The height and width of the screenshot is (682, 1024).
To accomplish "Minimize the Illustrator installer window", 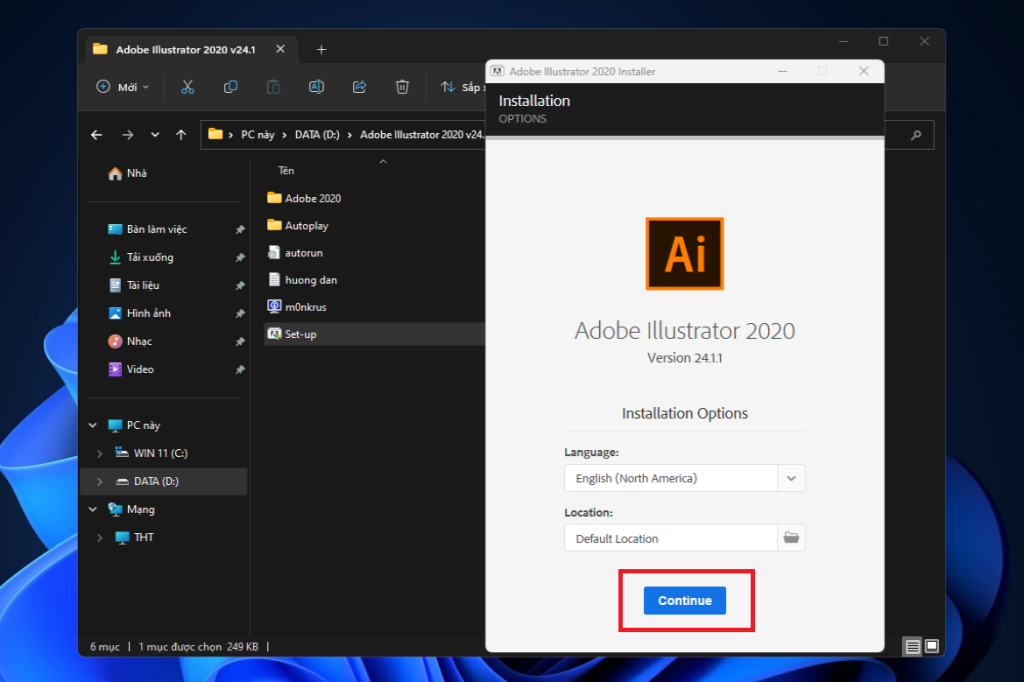I will point(782,71).
